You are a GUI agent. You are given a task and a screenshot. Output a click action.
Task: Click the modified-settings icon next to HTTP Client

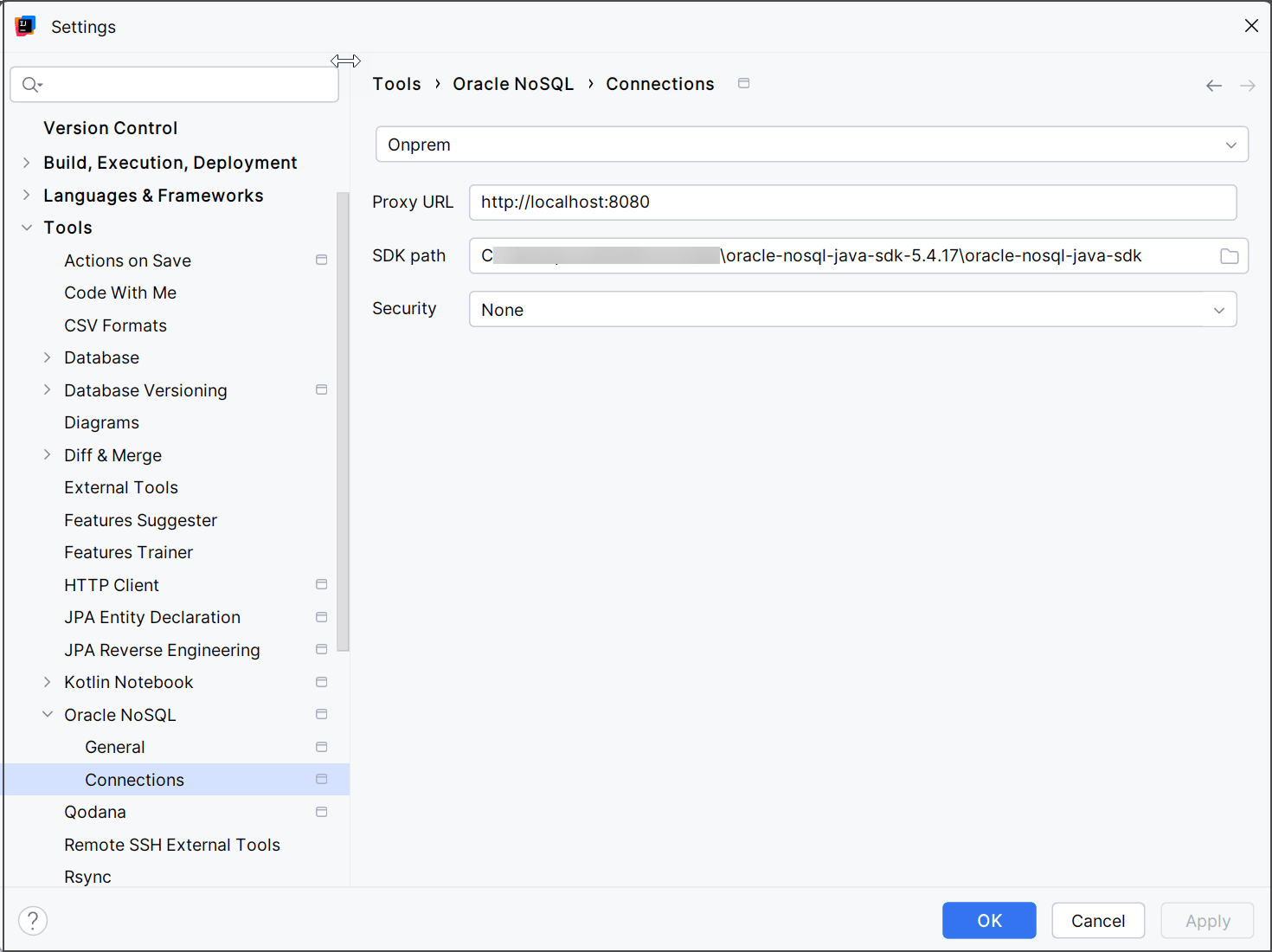pos(321,584)
